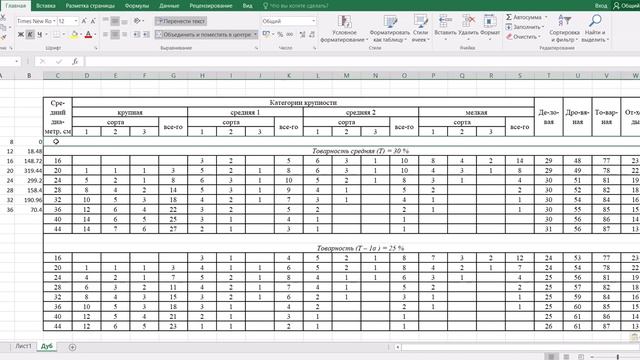Viewport: 640px width, 360px height.
Task: Click in the formula bar field
Action: pos(362,61)
